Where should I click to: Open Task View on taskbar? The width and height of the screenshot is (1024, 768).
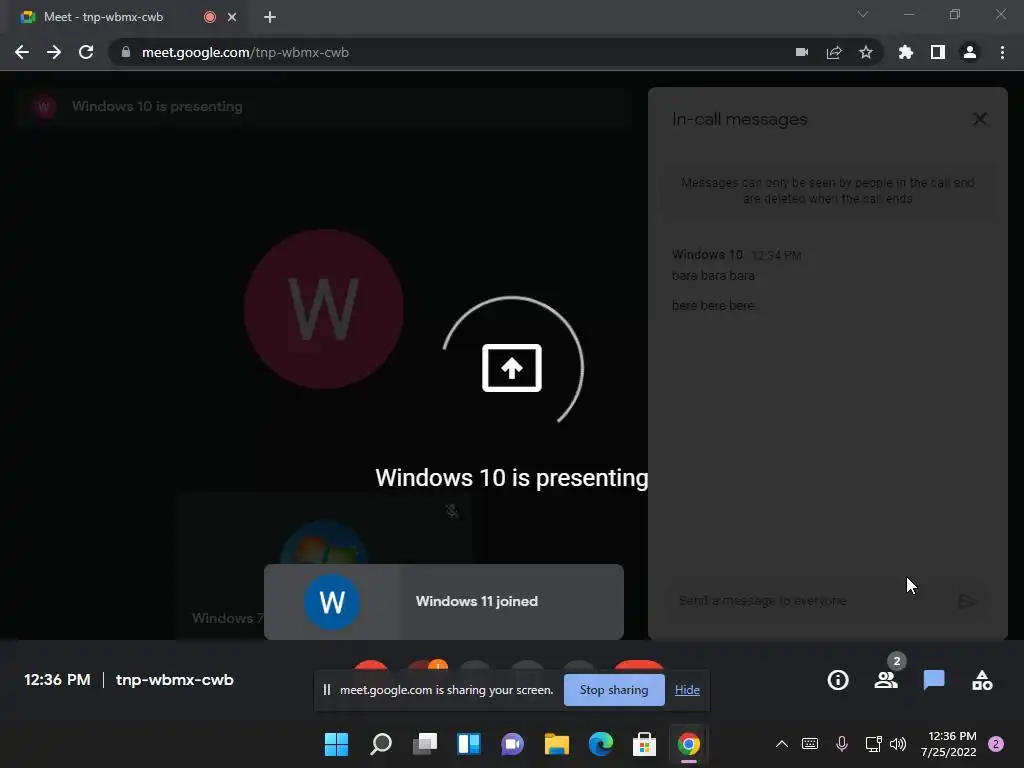point(424,744)
